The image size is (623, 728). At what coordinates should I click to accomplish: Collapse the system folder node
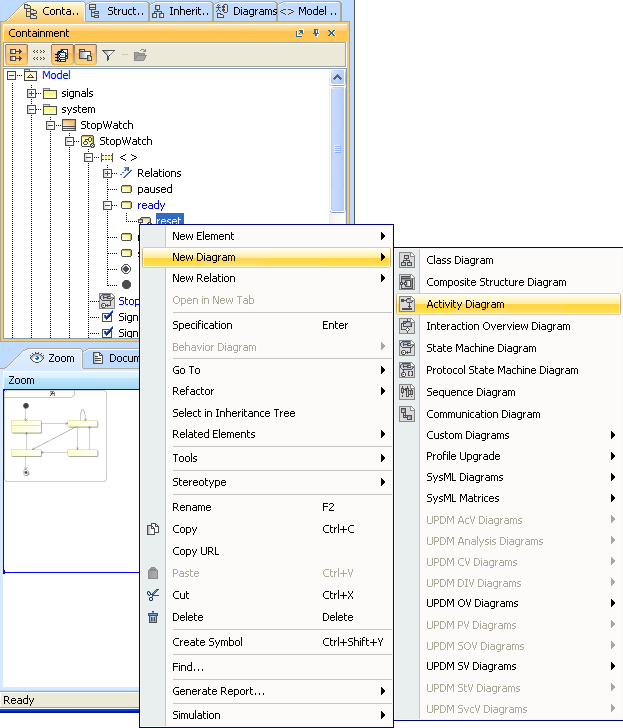[32, 109]
